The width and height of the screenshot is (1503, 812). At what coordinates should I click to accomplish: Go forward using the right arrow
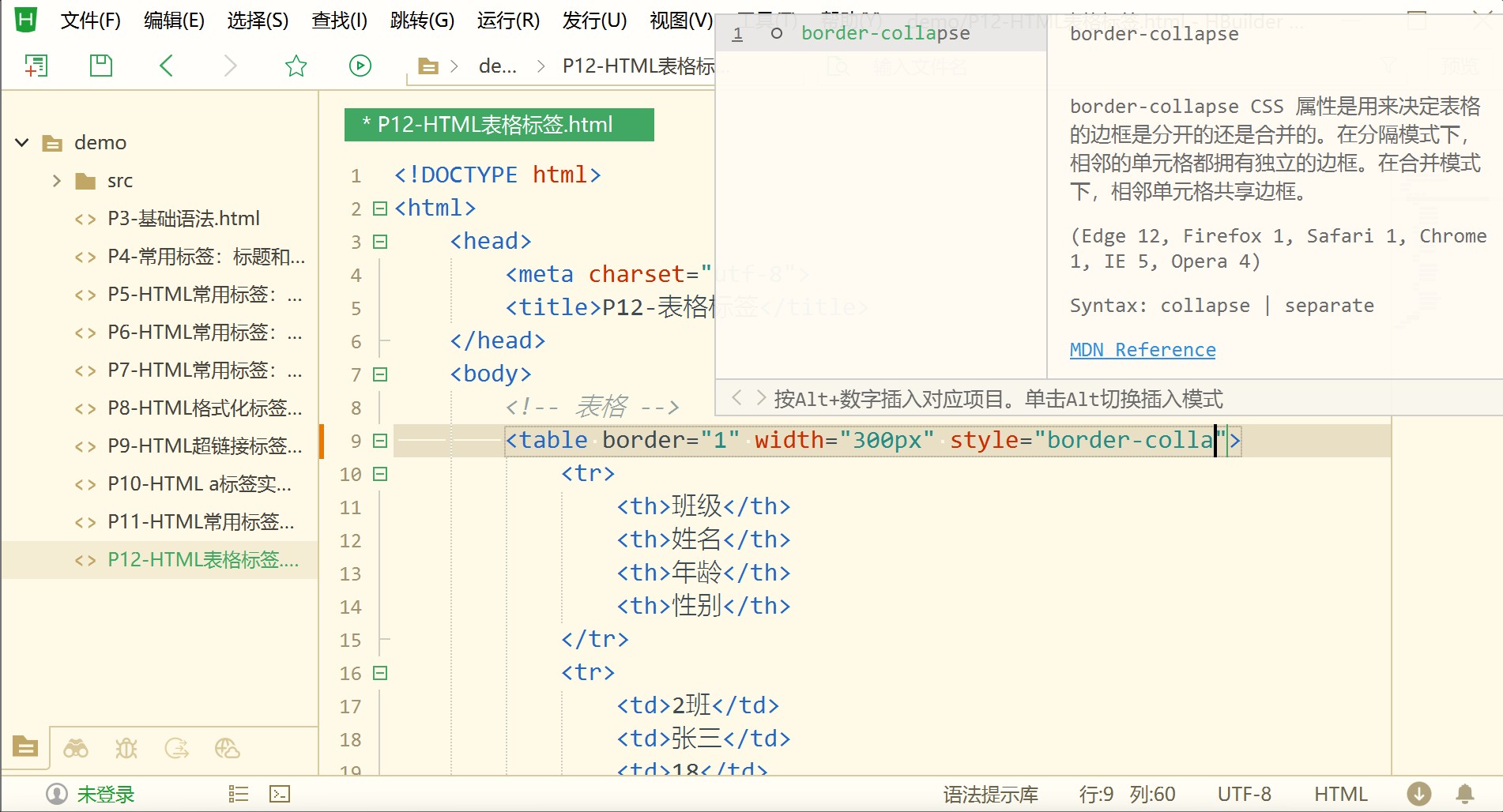coord(230,66)
